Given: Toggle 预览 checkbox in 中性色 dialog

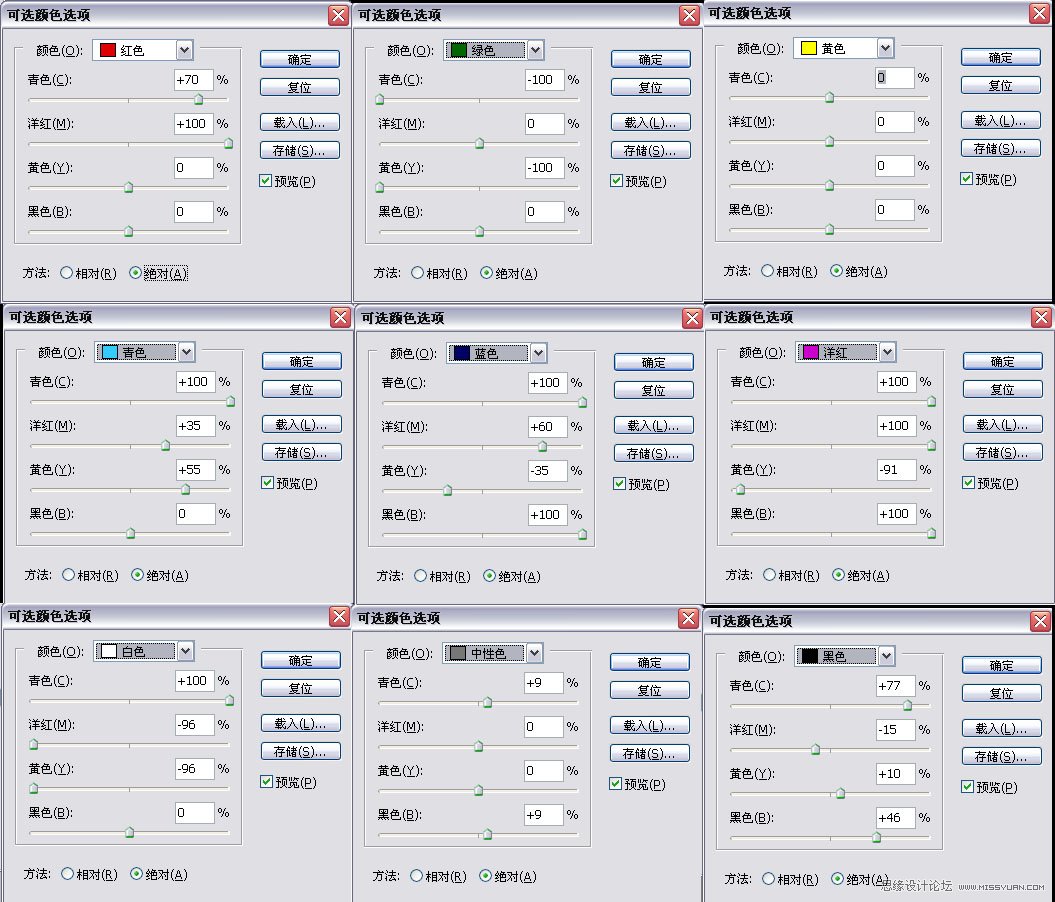Looking at the screenshot, I should click(615, 784).
